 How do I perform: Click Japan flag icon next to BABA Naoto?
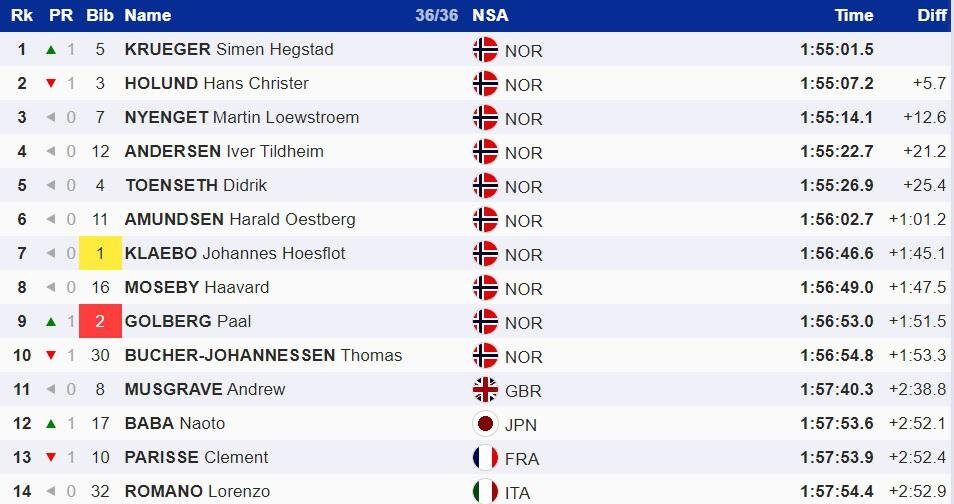pyautogui.click(x=485, y=424)
